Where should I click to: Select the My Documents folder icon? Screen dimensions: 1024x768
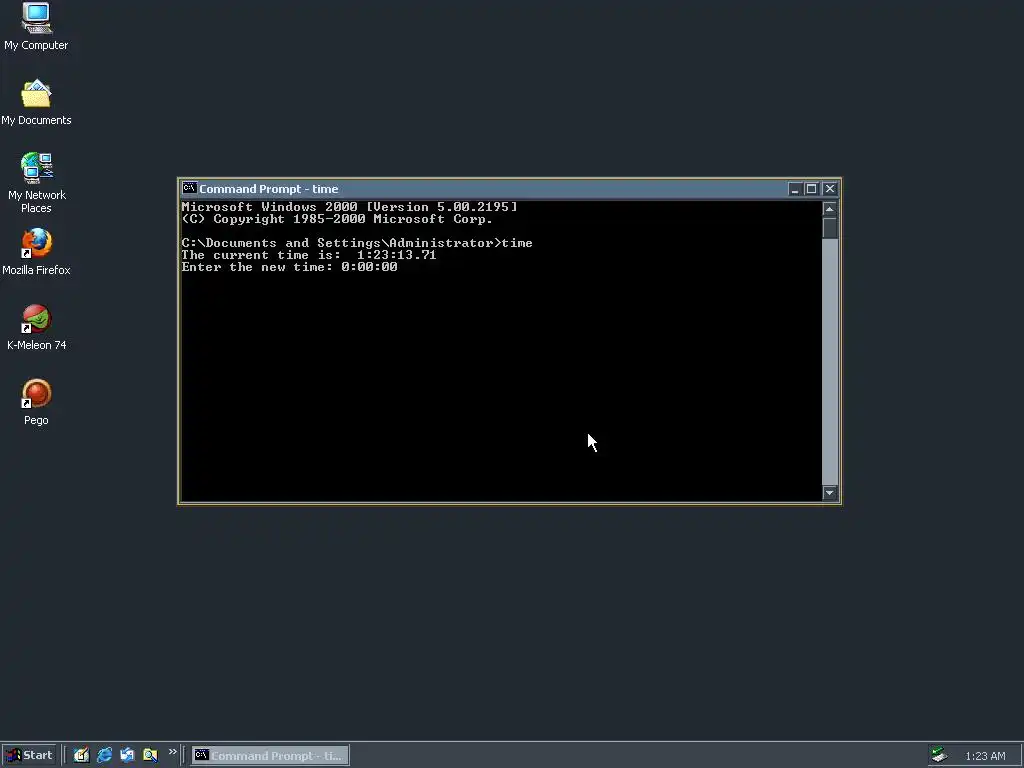(36, 103)
